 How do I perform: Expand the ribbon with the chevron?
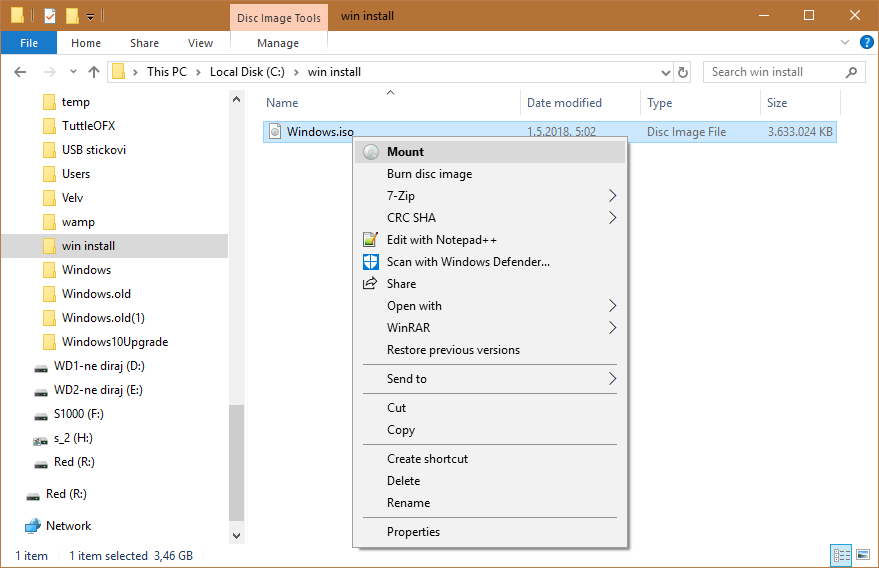[x=845, y=43]
